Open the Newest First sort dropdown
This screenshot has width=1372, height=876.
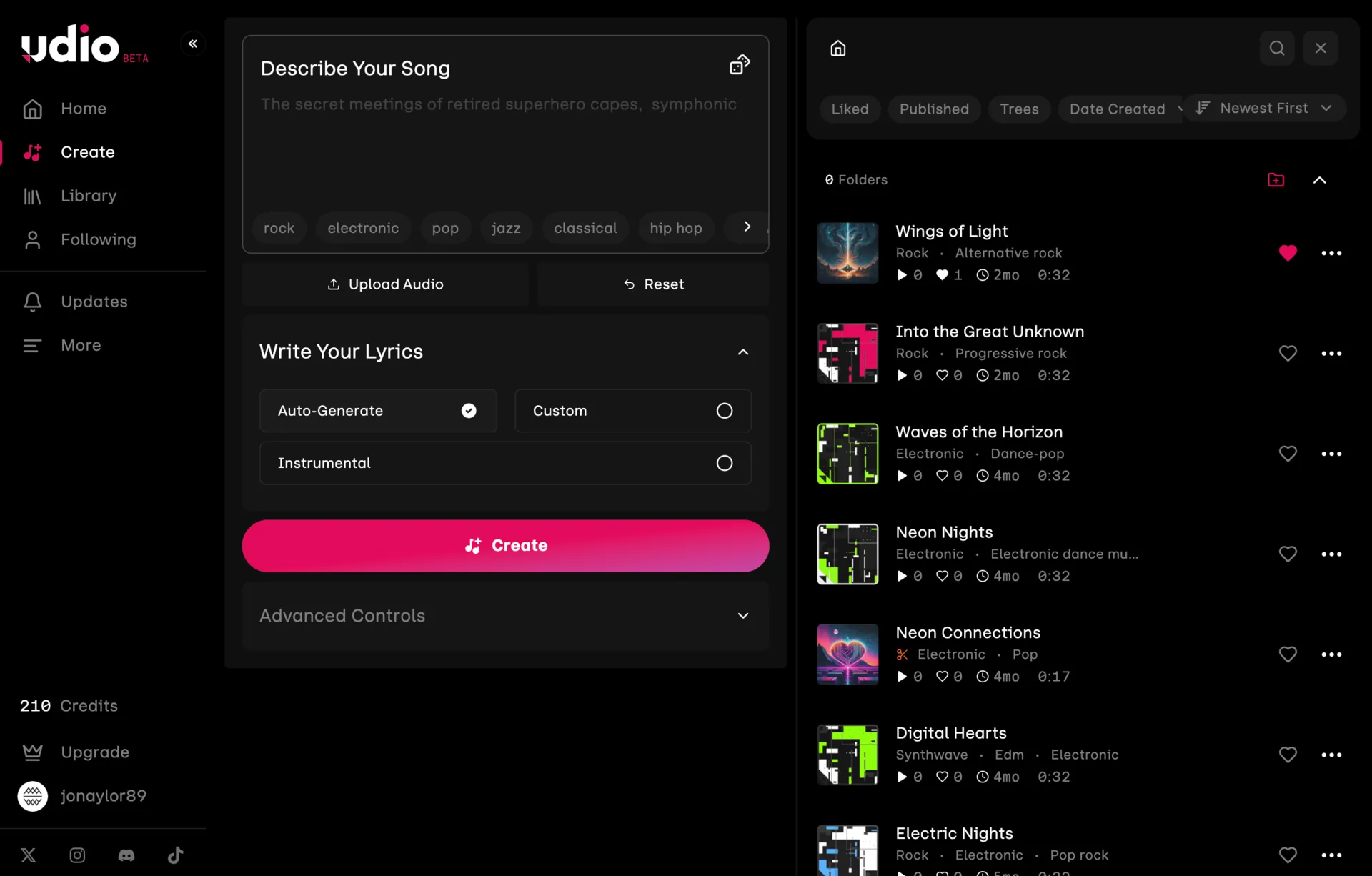coord(1266,108)
